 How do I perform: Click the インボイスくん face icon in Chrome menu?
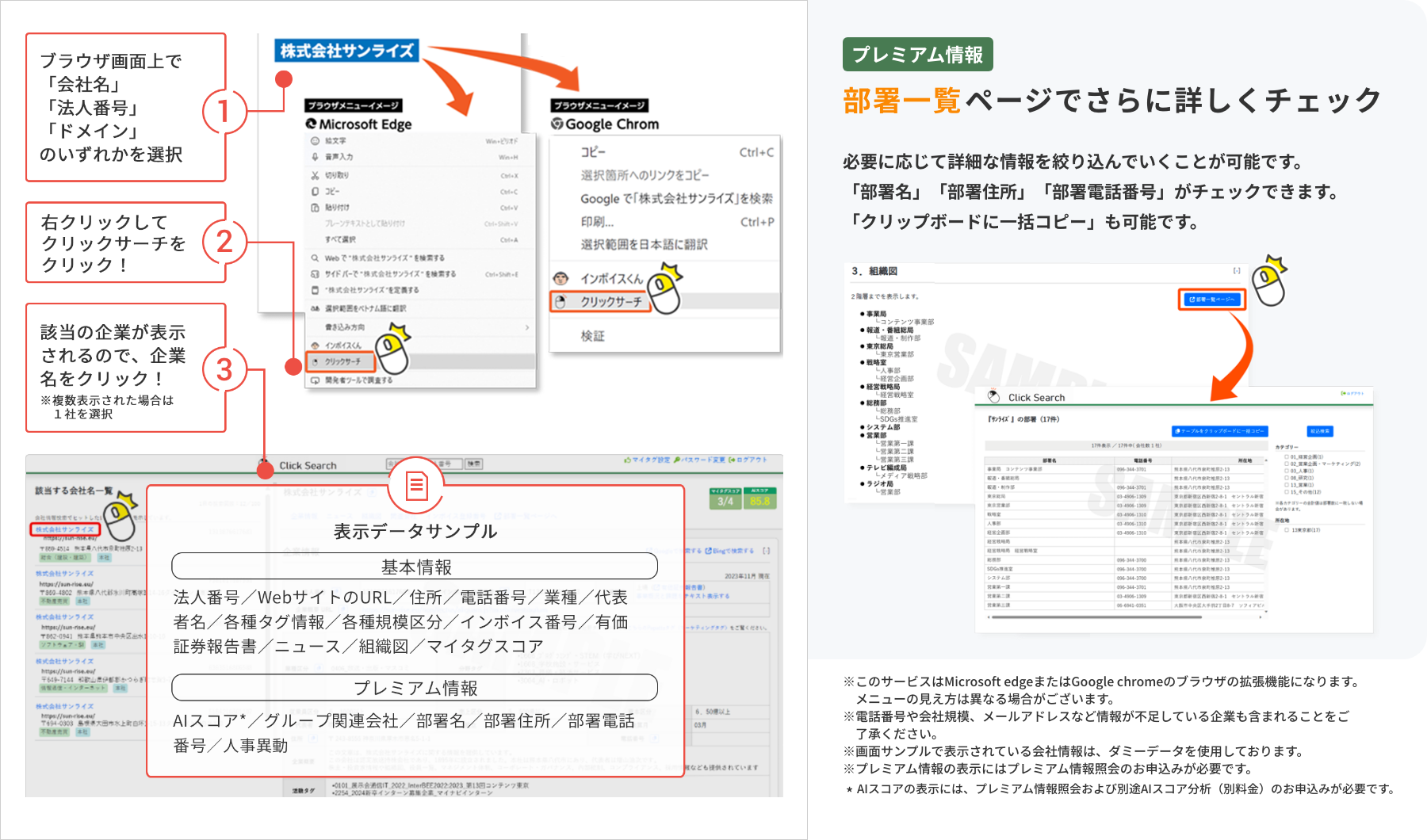(561, 278)
